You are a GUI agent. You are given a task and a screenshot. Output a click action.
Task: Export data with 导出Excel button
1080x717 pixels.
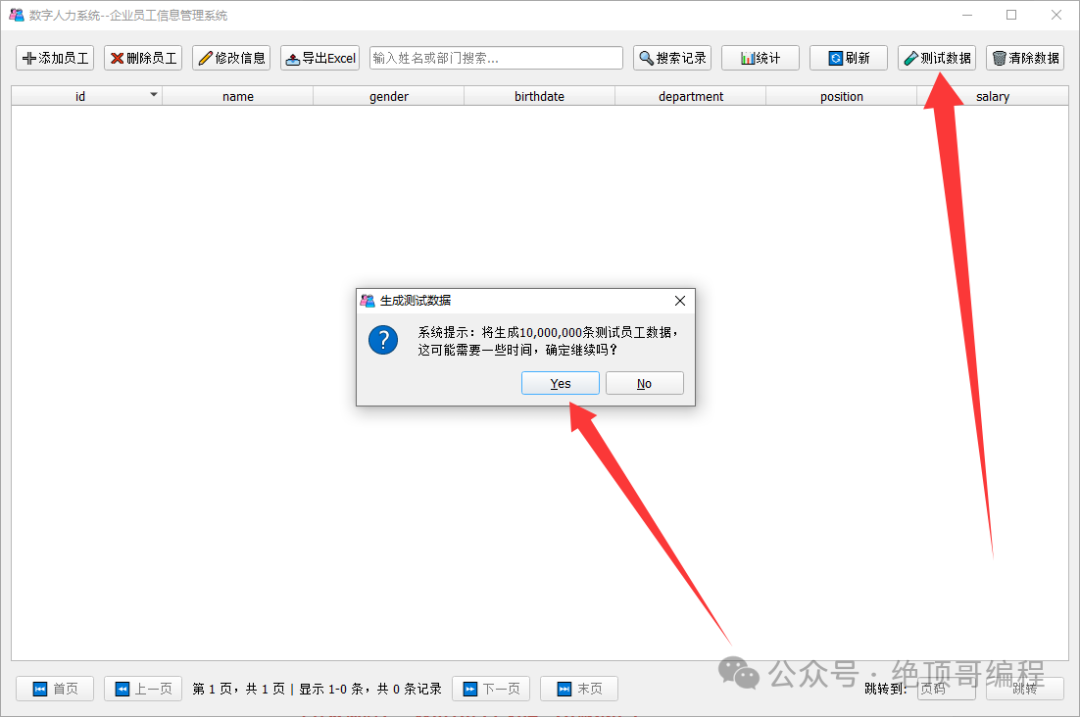320,58
